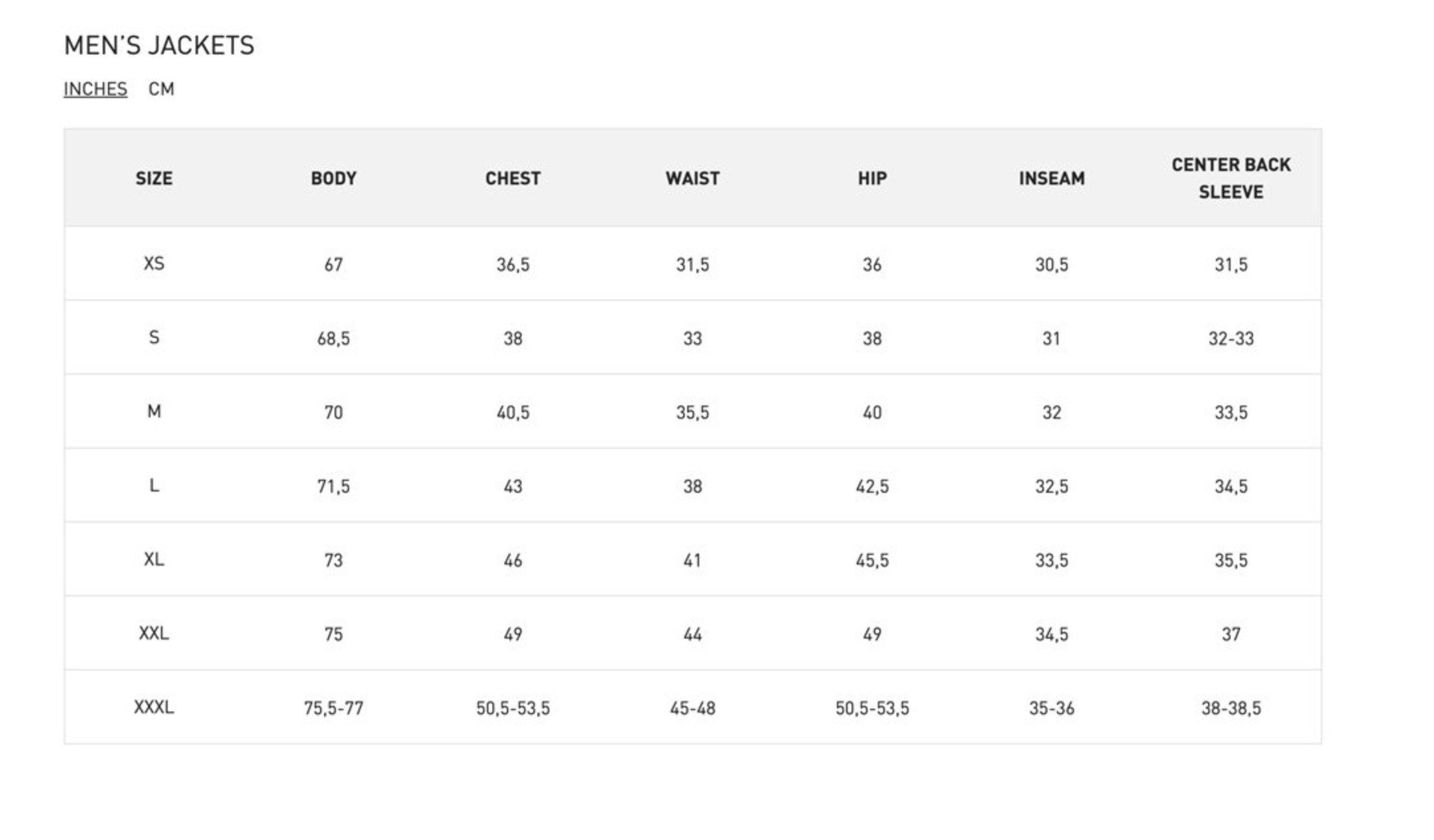Image resolution: width=1434 pixels, height=840 pixels.
Task: Switch units to INCHES tab
Action: point(95,89)
